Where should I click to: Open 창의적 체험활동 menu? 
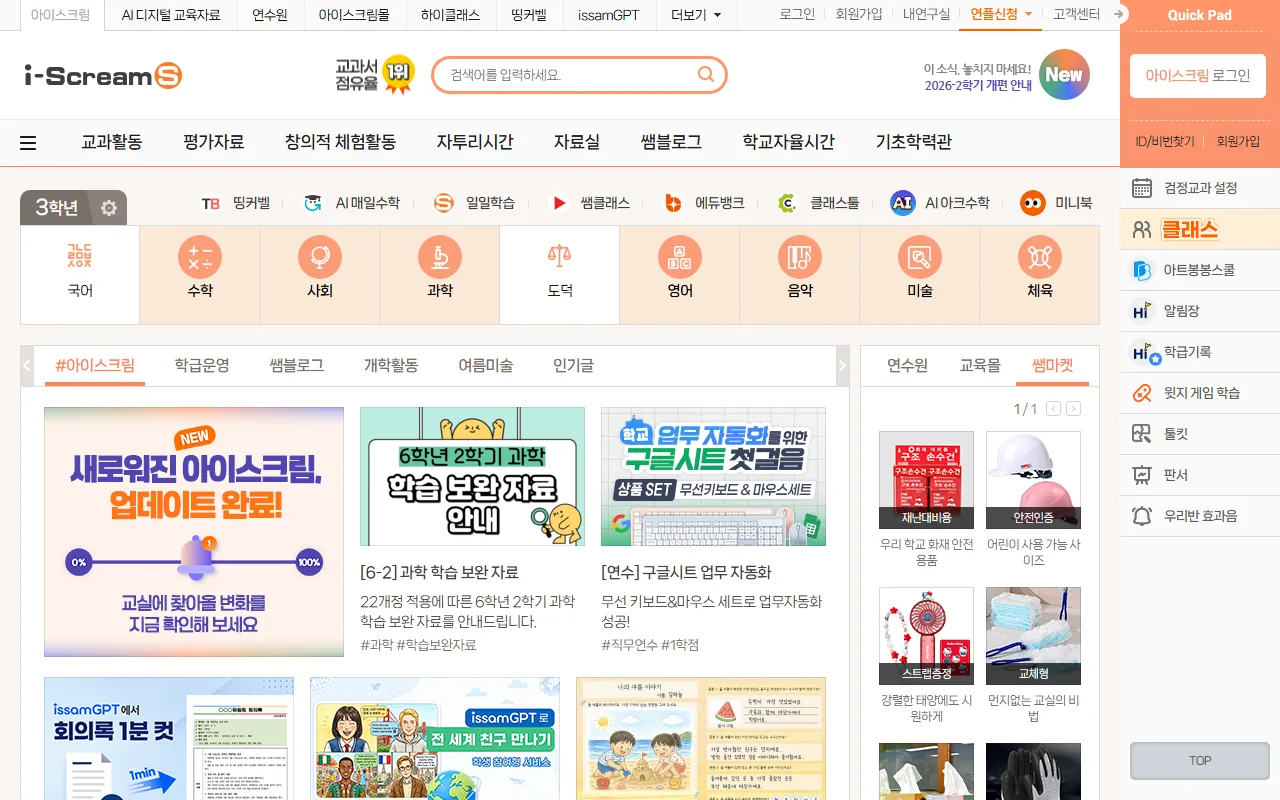click(340, 142)
